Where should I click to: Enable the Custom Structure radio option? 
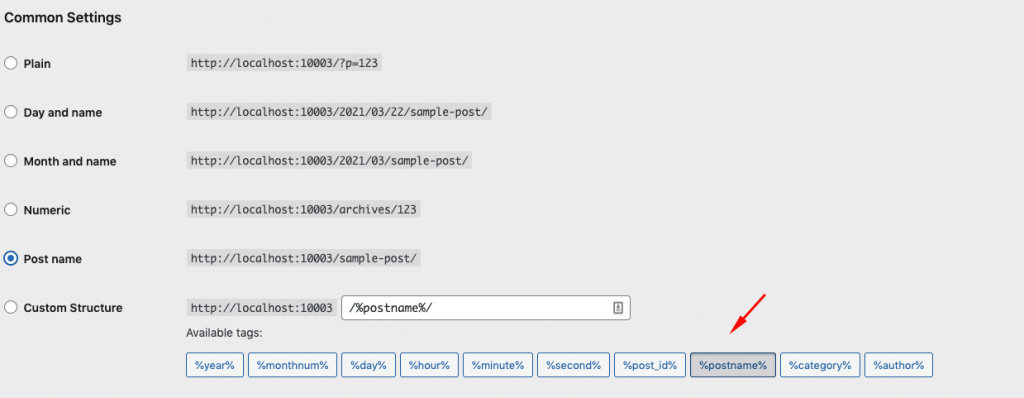tap(10, 307)
